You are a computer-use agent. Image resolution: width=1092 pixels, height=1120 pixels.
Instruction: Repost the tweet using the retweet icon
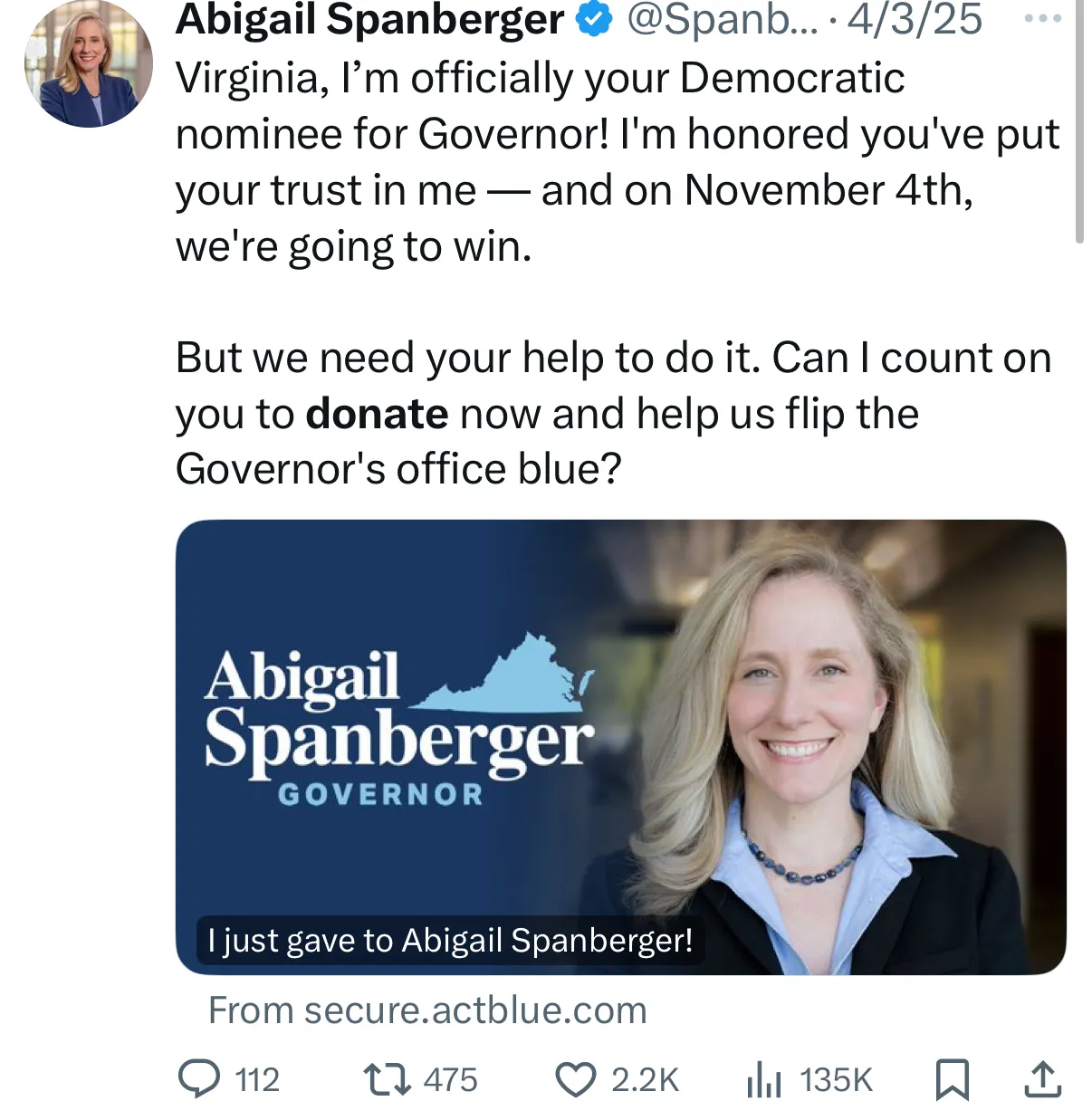[386, 1079]
